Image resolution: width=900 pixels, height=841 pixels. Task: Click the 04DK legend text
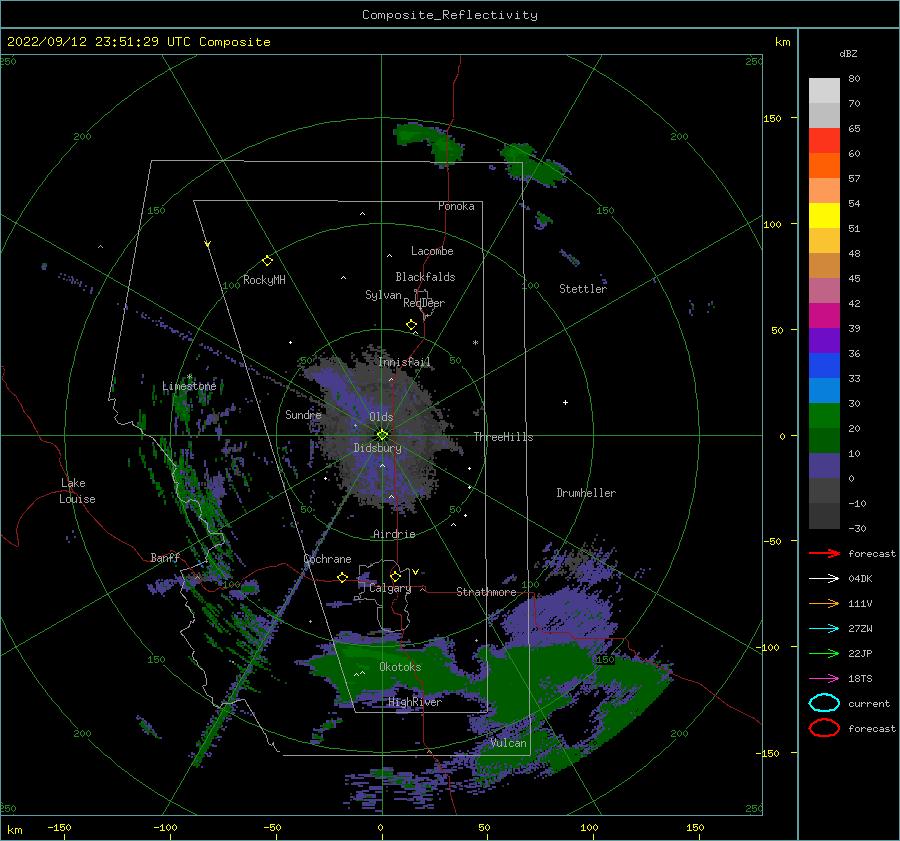(860, 579)
